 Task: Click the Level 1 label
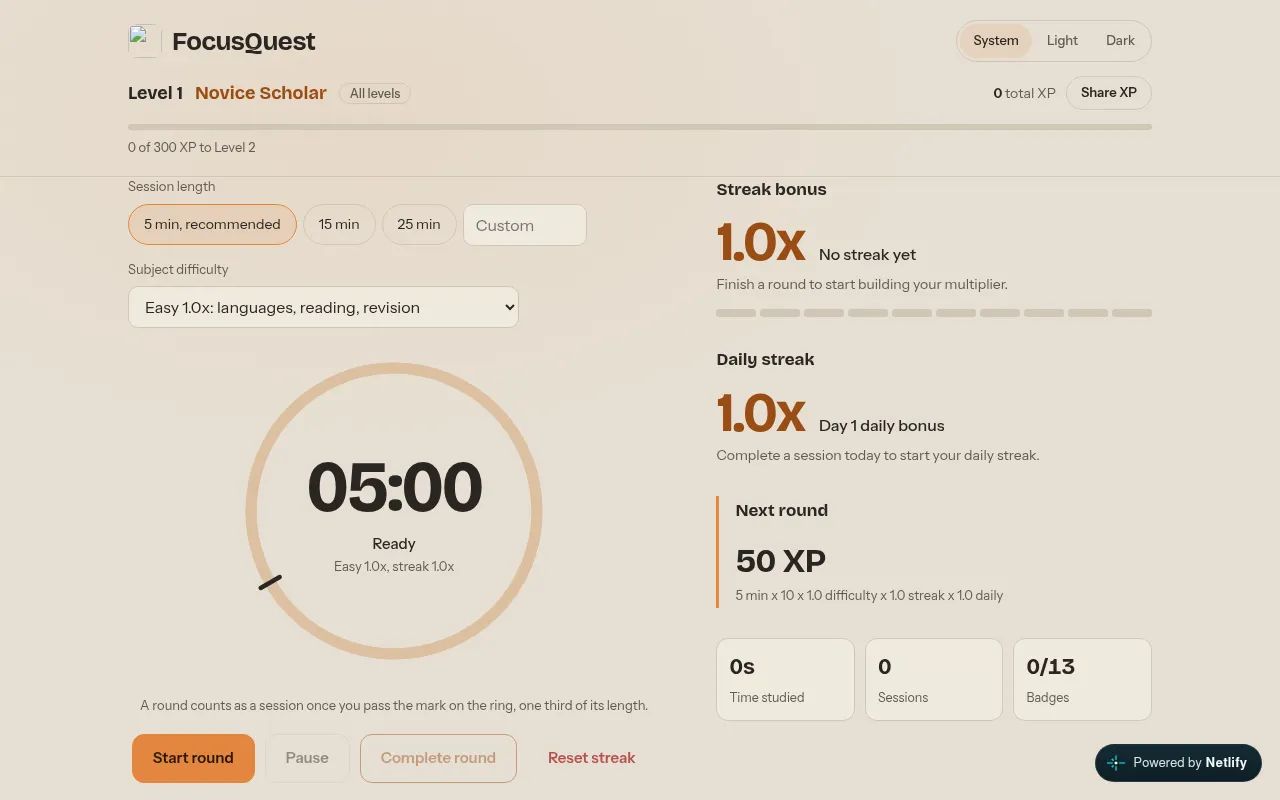155,93
